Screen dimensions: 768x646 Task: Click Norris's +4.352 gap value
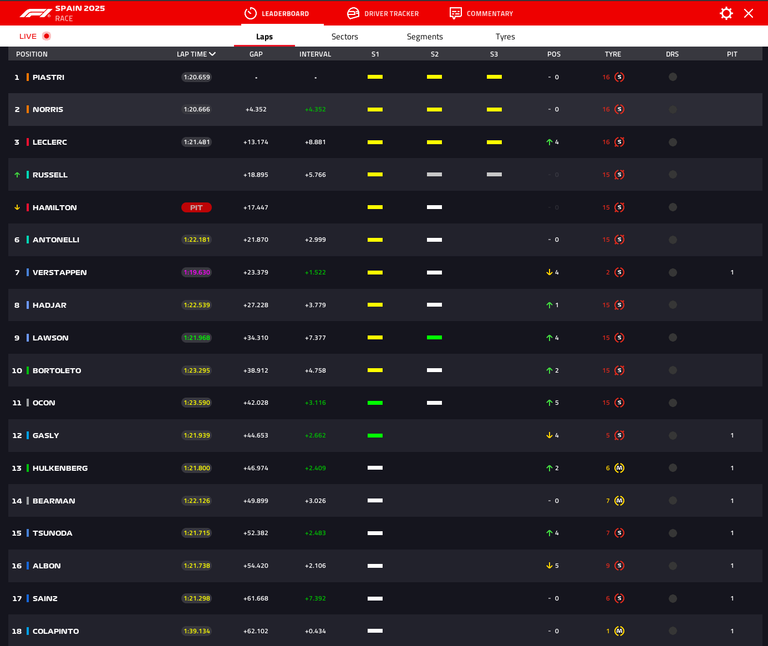[x=256, y=109]
